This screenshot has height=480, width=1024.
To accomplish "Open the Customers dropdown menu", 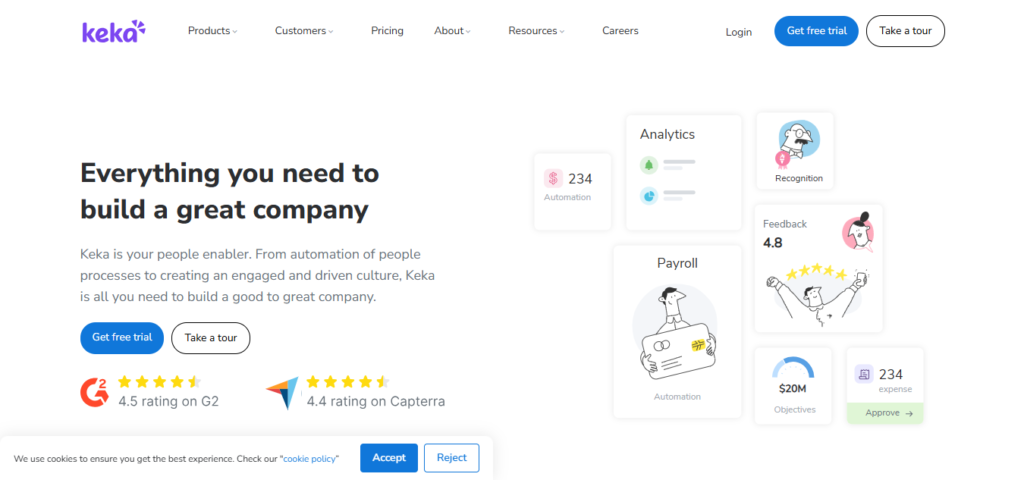I will 304,31.
